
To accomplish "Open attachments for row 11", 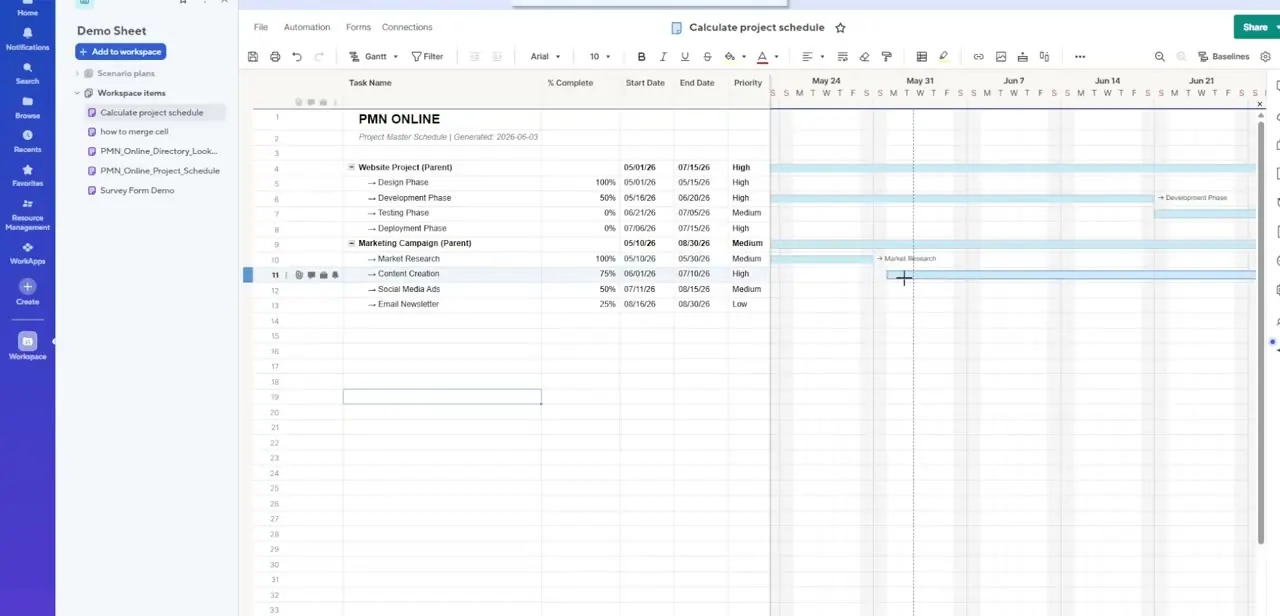I will pos(299,274).
